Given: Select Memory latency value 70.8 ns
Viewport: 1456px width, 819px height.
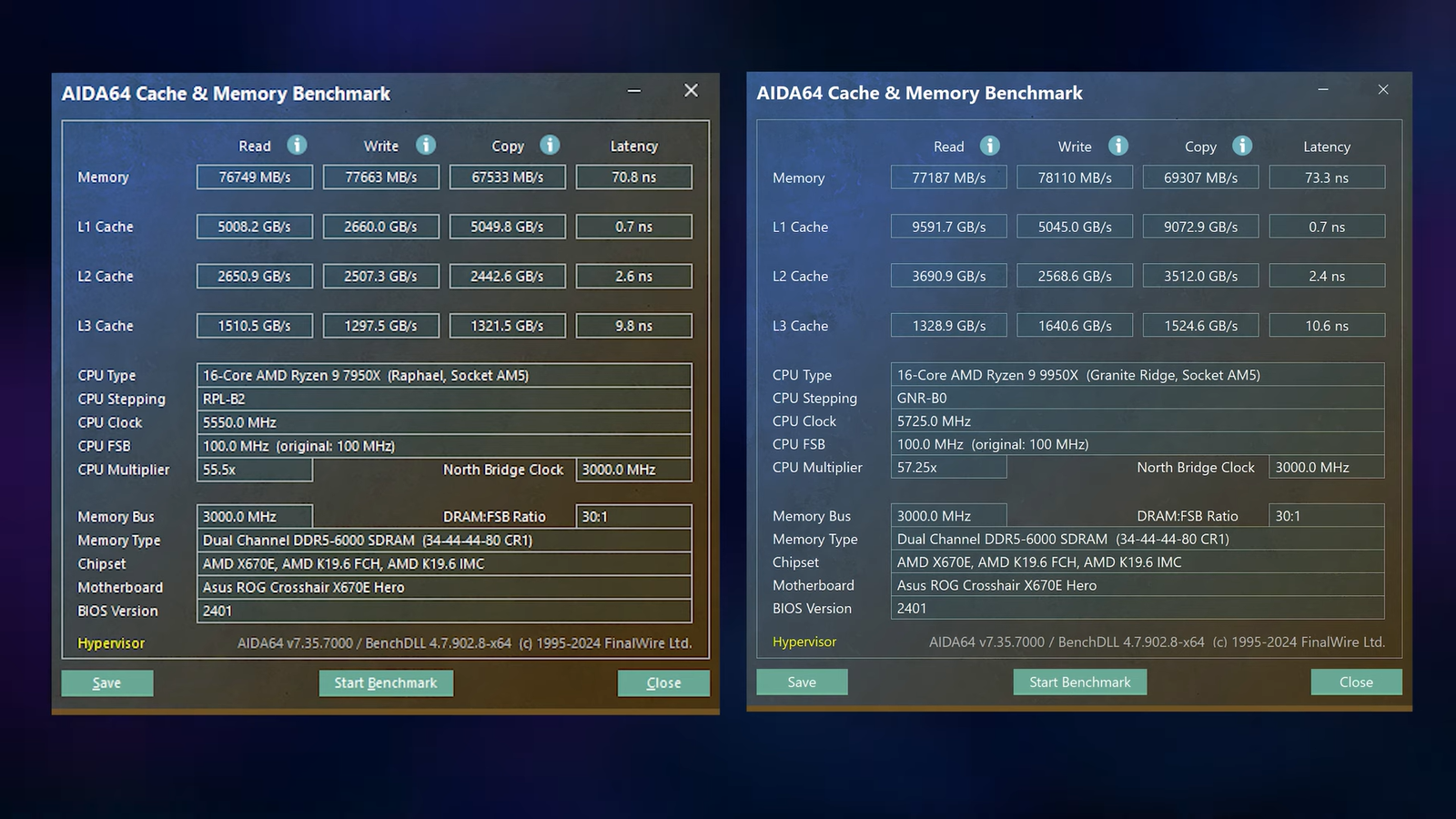Looking at the screenshot, I should click(634, 177).
